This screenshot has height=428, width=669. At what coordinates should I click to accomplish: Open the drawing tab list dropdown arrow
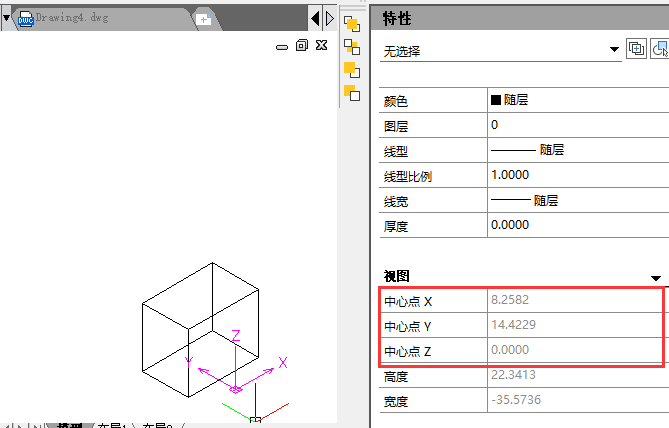[6, 18]
